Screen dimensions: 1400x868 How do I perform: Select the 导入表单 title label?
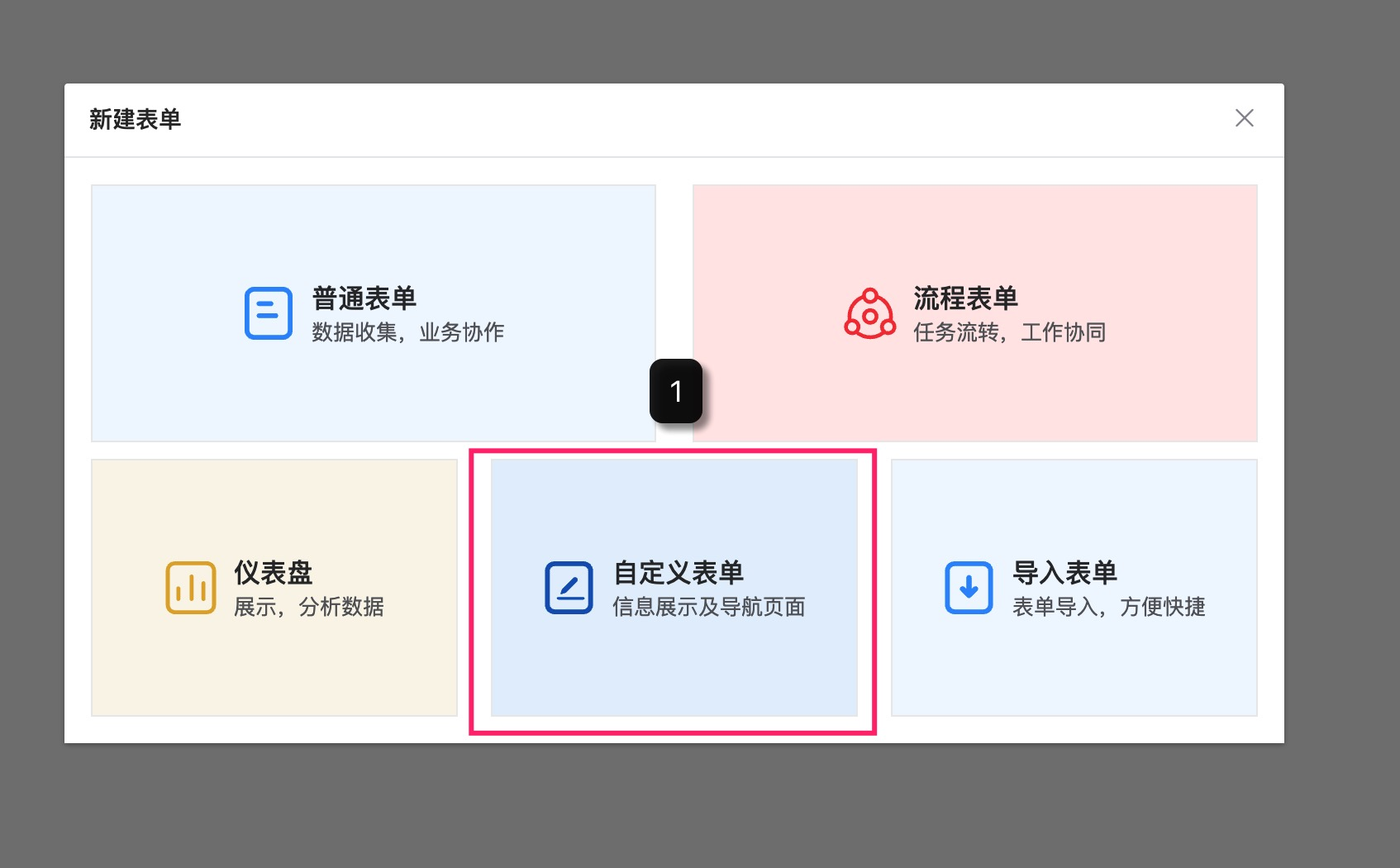click(1064, 573)
